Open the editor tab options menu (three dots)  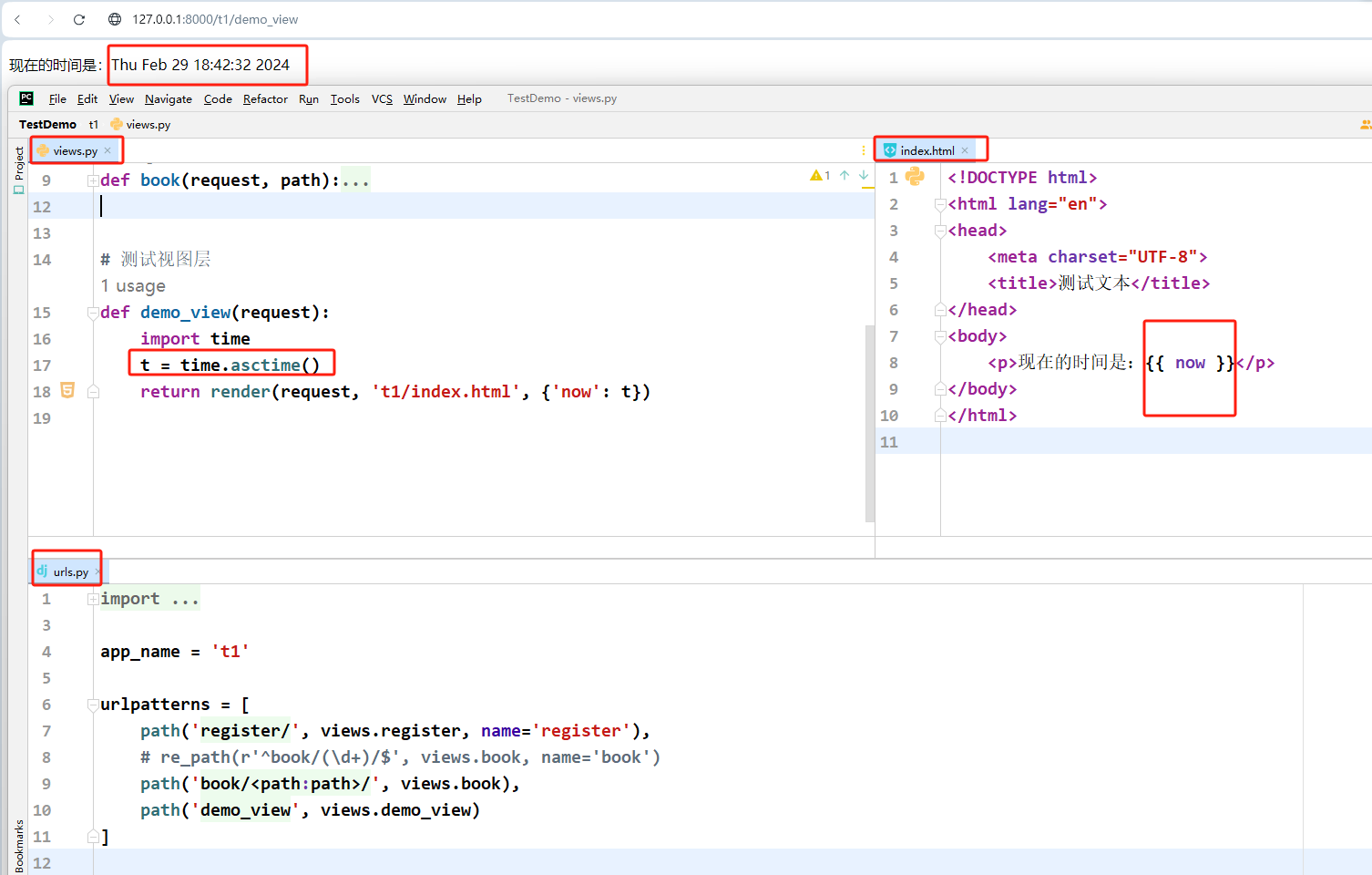(864, 150)
